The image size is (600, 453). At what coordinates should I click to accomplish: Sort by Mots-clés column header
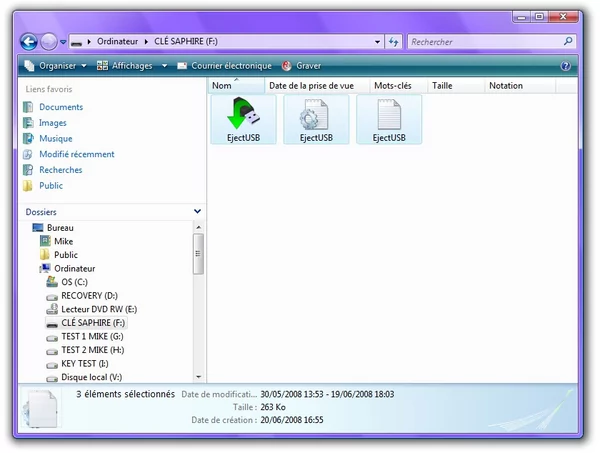click(398, 86)
